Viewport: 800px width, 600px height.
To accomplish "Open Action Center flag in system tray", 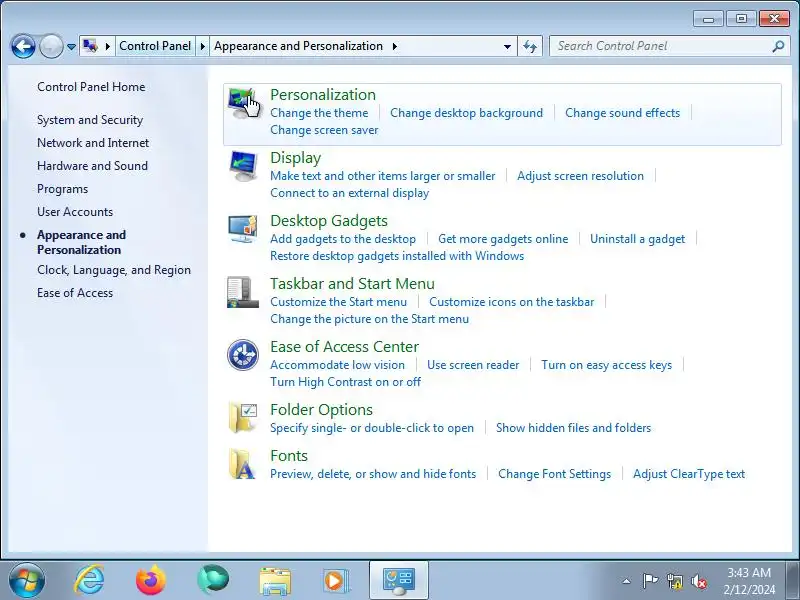I will [650, 581].
